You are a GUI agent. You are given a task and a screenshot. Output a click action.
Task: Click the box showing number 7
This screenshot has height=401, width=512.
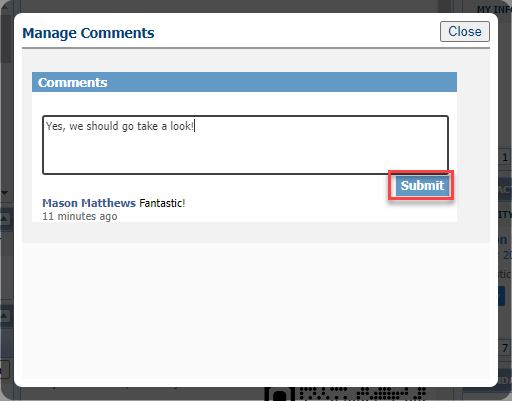505,348
